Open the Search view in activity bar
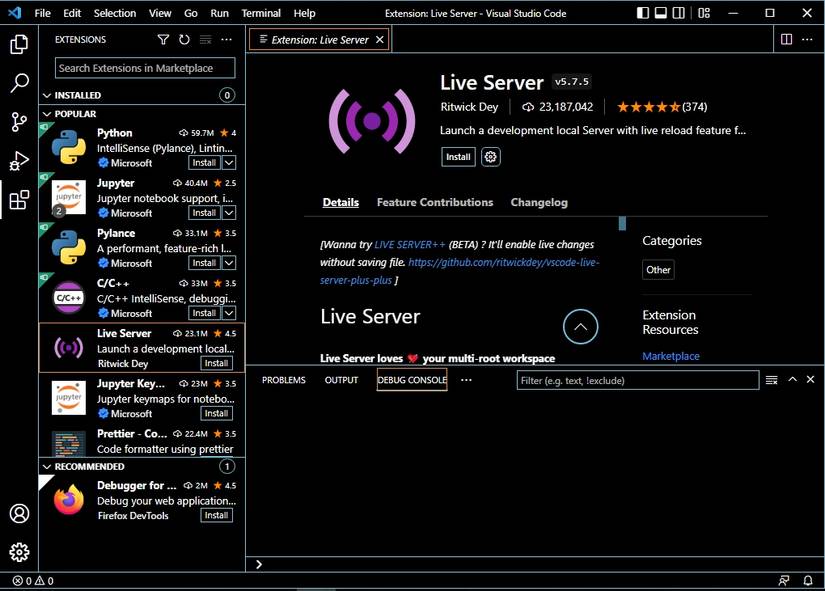 point(19,84)
